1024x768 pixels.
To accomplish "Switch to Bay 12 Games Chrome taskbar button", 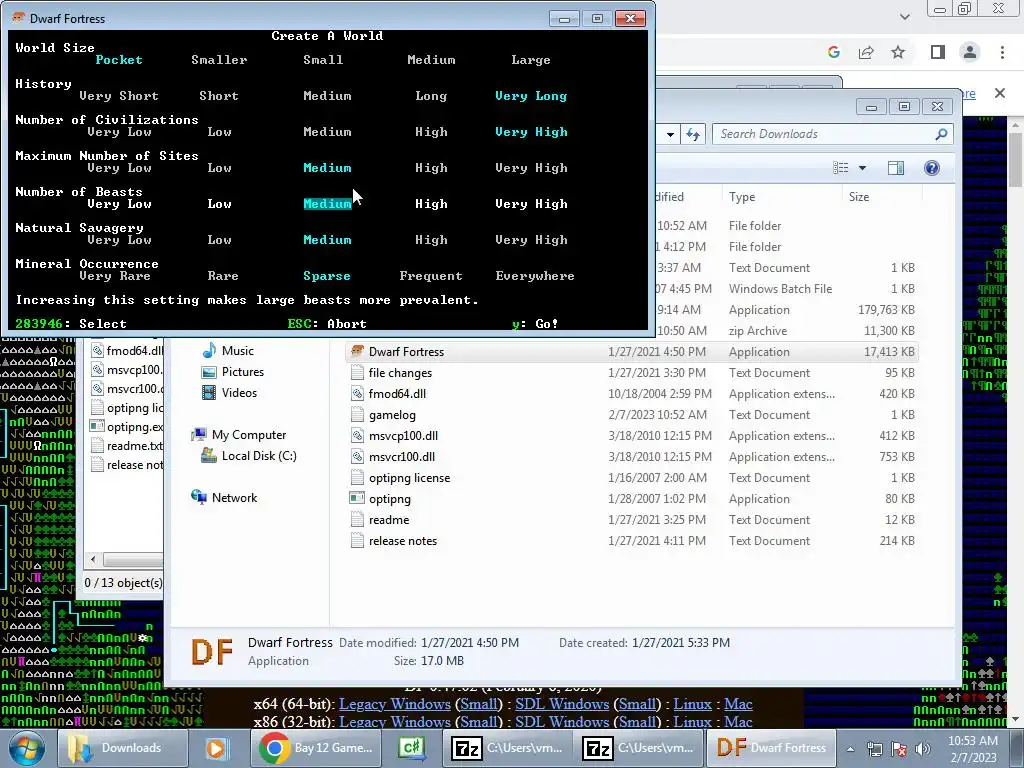I will [x=316, y=748].
